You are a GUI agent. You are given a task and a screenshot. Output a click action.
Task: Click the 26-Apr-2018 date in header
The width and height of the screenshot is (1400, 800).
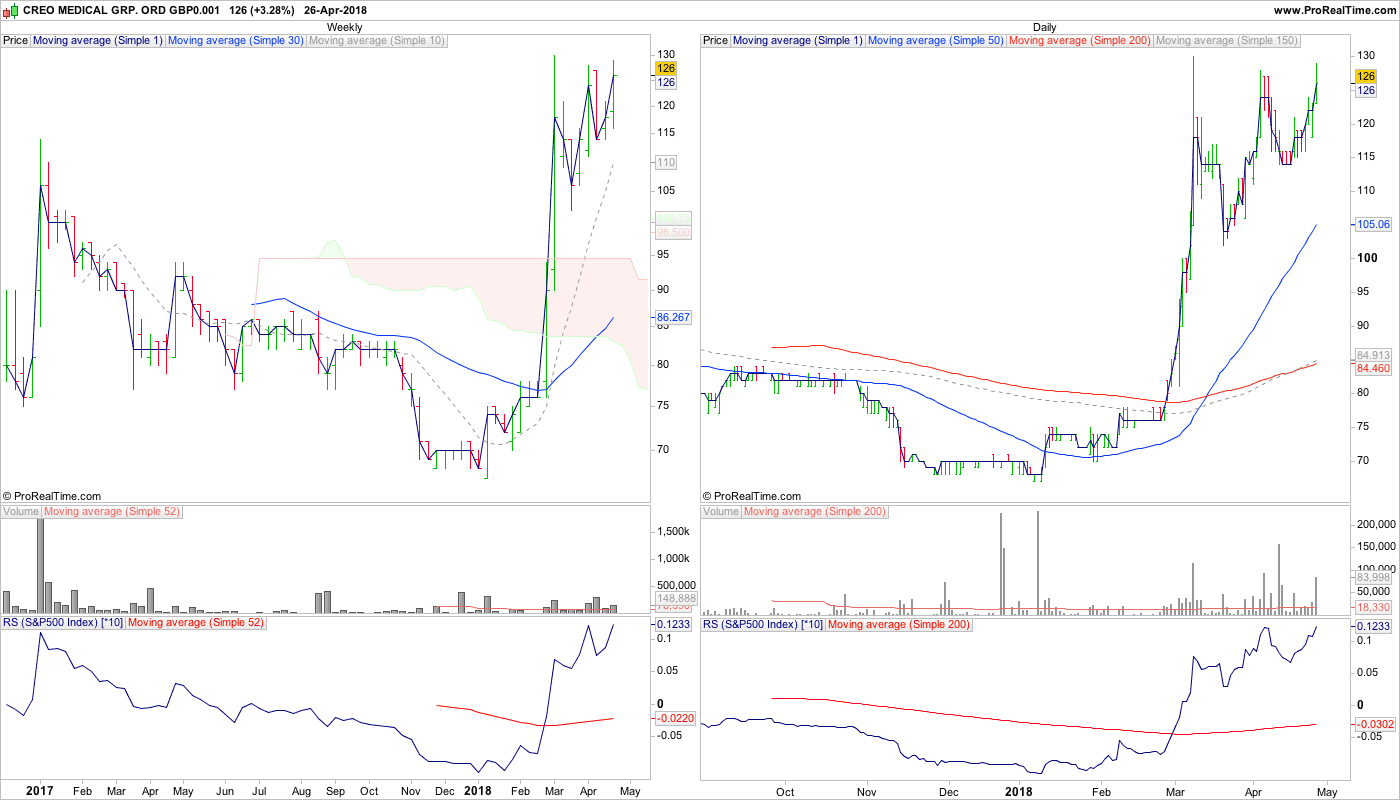pos(335,10)
